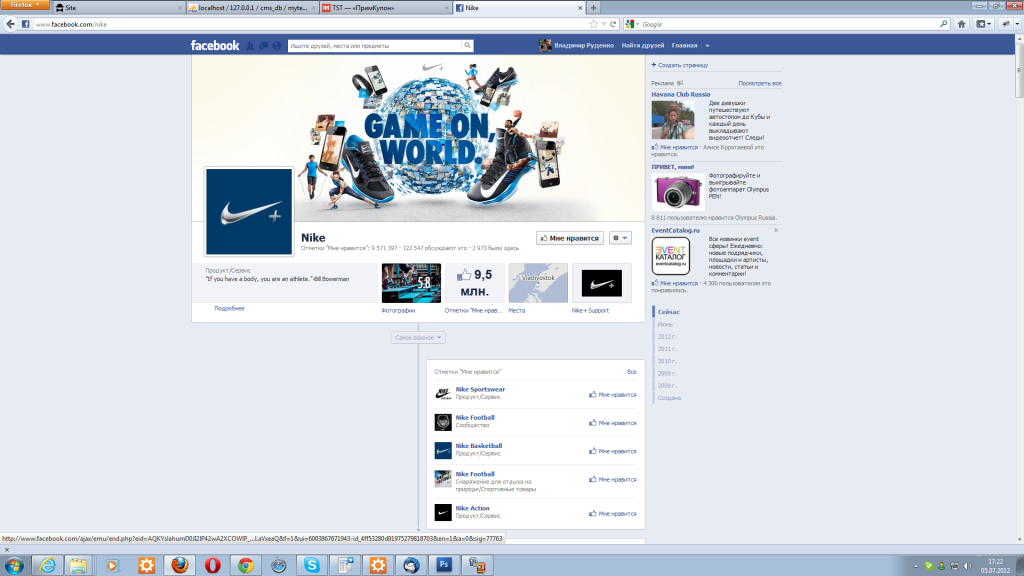Open Skype from the taskbar
Image resolution: width=1024 pixels, height=576 pixels.
pyautogui.click(x=312, y=566)
